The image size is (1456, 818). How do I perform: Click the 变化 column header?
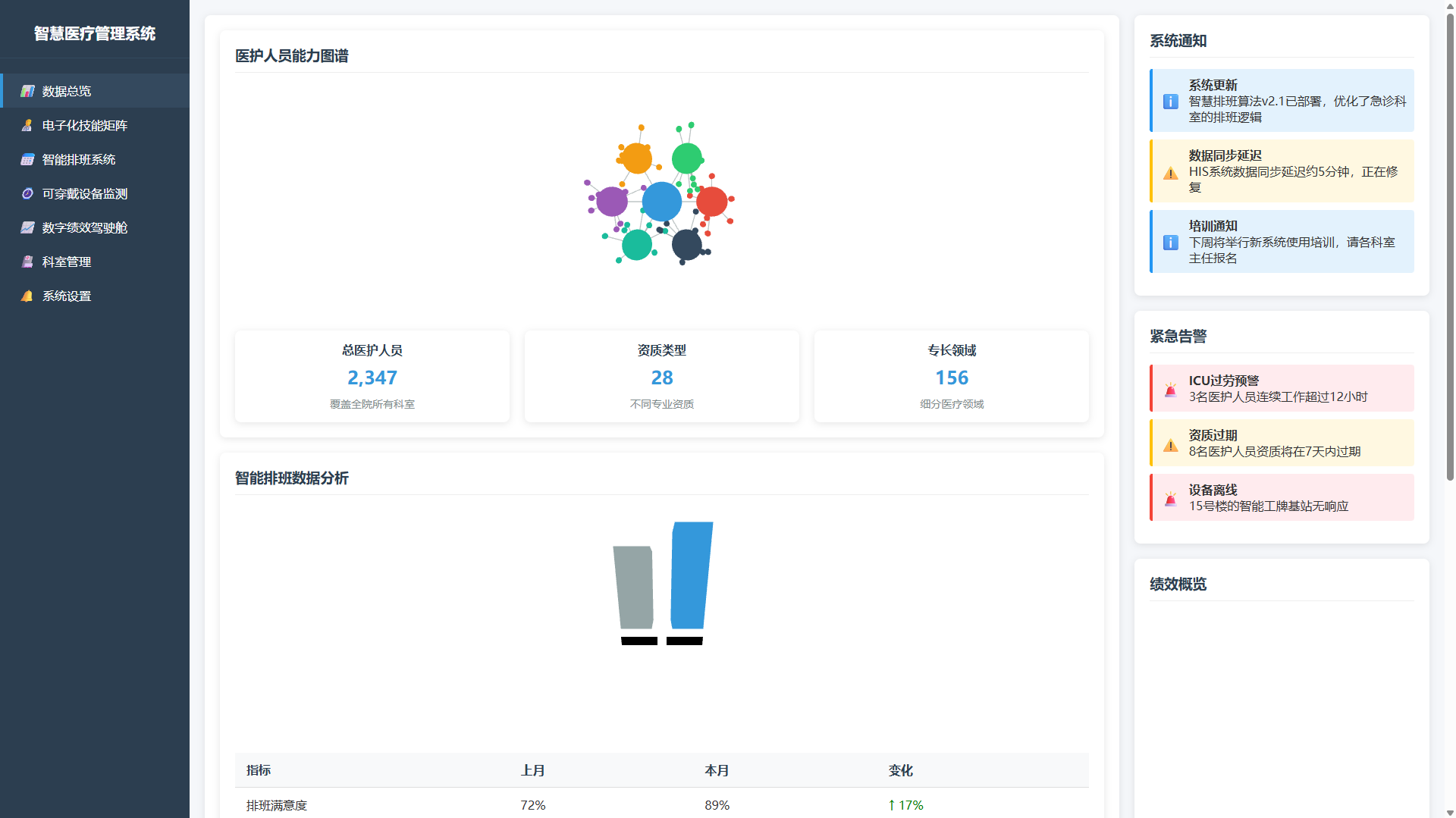(x=900, y=770)
